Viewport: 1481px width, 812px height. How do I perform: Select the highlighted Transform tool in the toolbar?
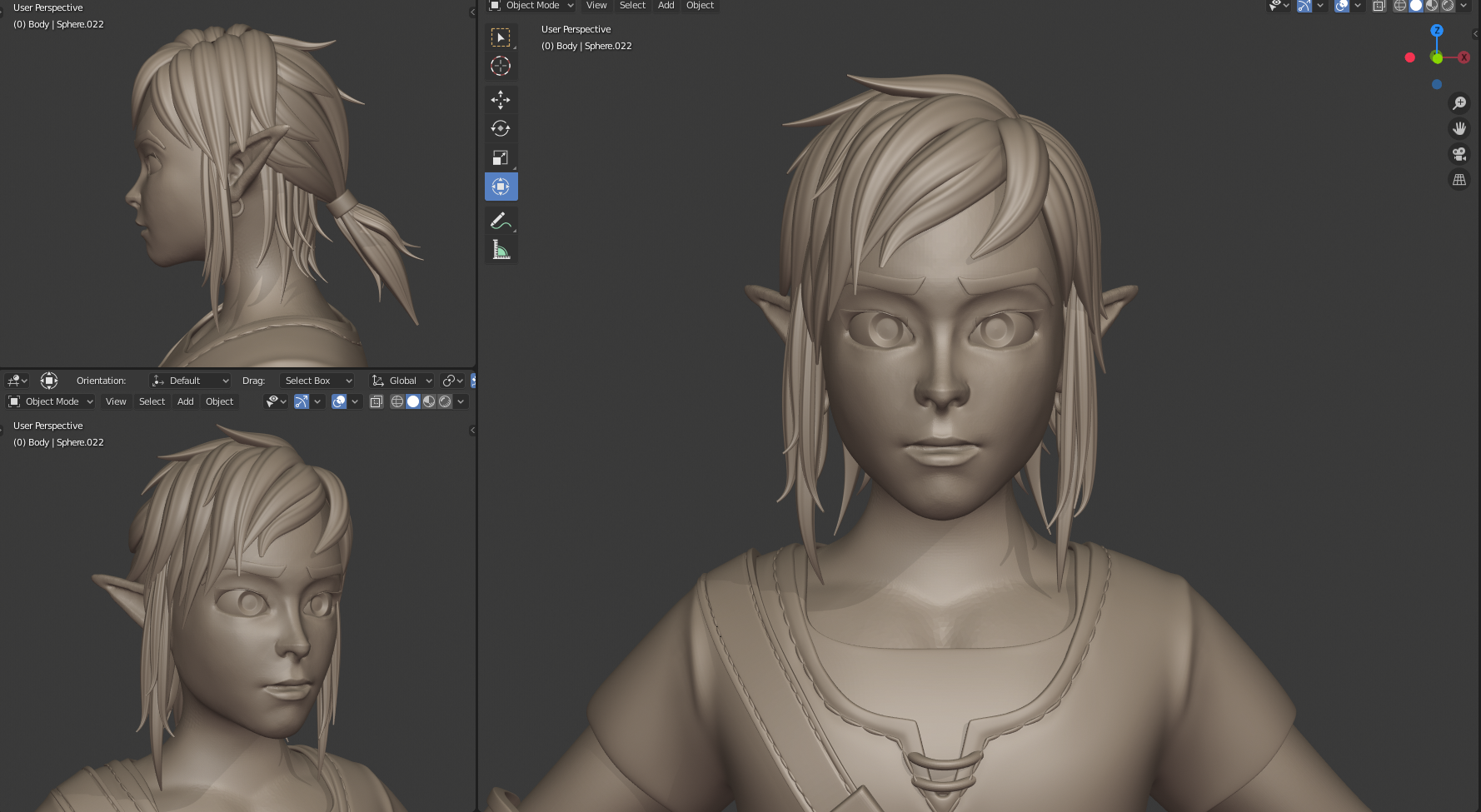coord(501,187)
